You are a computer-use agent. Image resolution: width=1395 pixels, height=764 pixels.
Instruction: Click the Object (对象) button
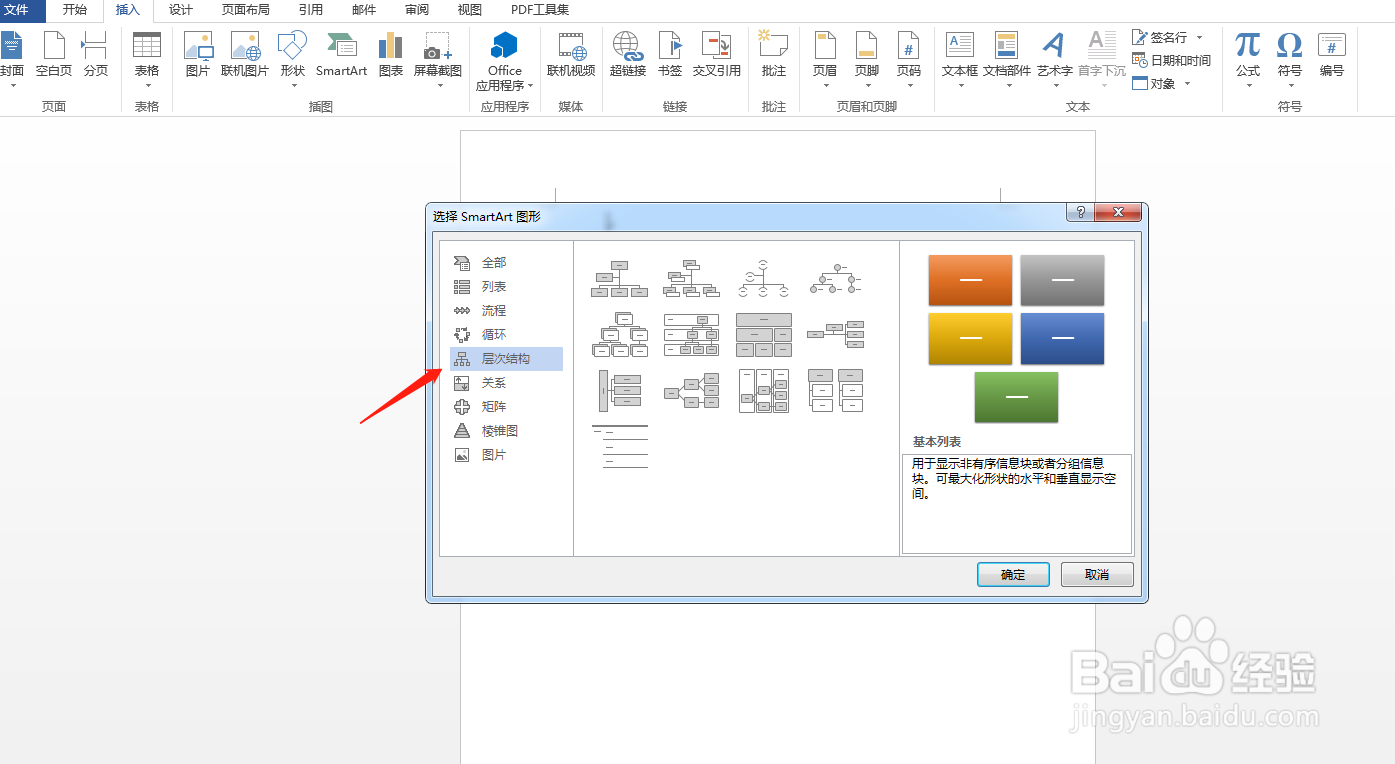pos(1162,84)
